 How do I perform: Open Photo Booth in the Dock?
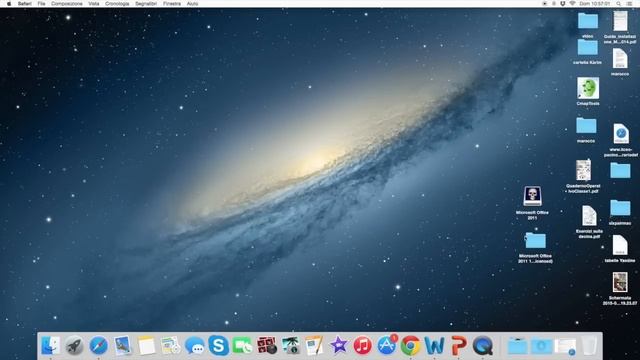pyautogui.click(x=267, y=346)
